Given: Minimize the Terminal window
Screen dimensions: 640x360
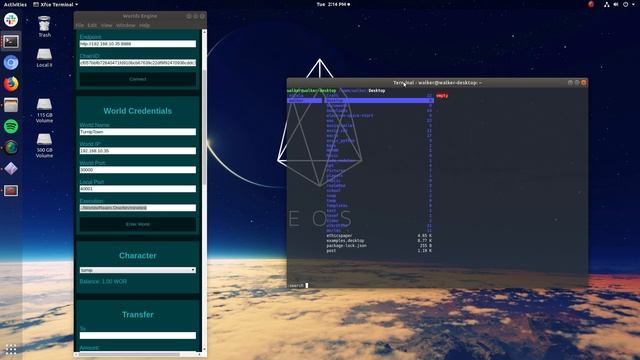Looking at the screenshot, I should (570, 82).
